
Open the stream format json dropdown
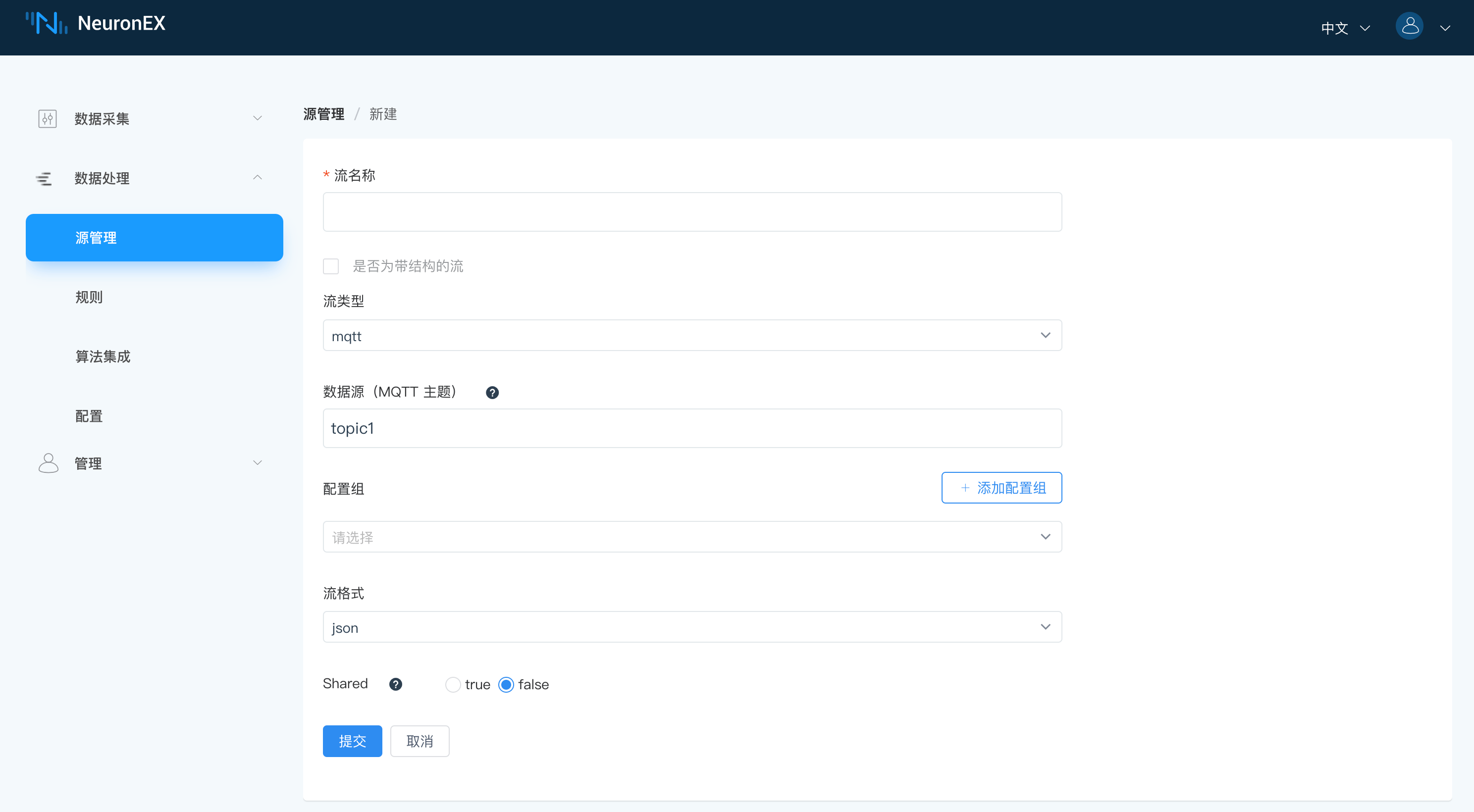click(692, 627)
